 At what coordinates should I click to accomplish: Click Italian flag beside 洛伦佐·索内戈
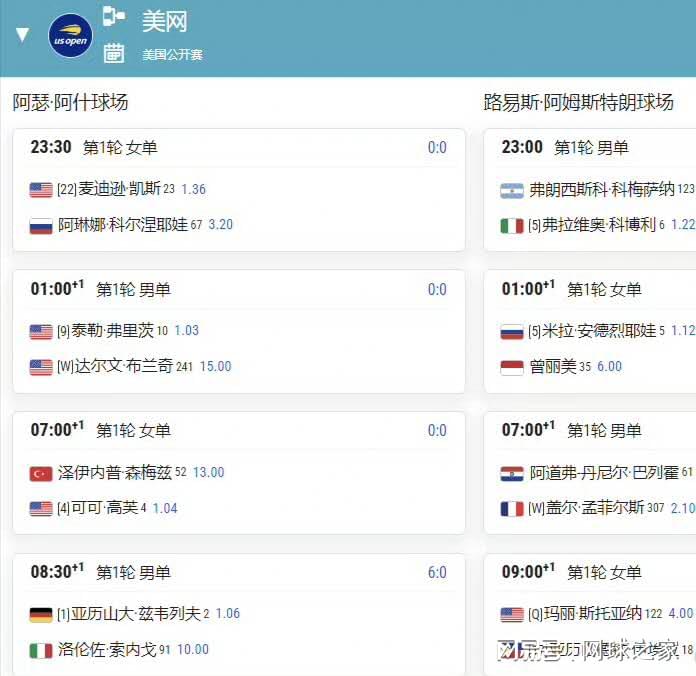pyautogui.click(x=41, y=651)
